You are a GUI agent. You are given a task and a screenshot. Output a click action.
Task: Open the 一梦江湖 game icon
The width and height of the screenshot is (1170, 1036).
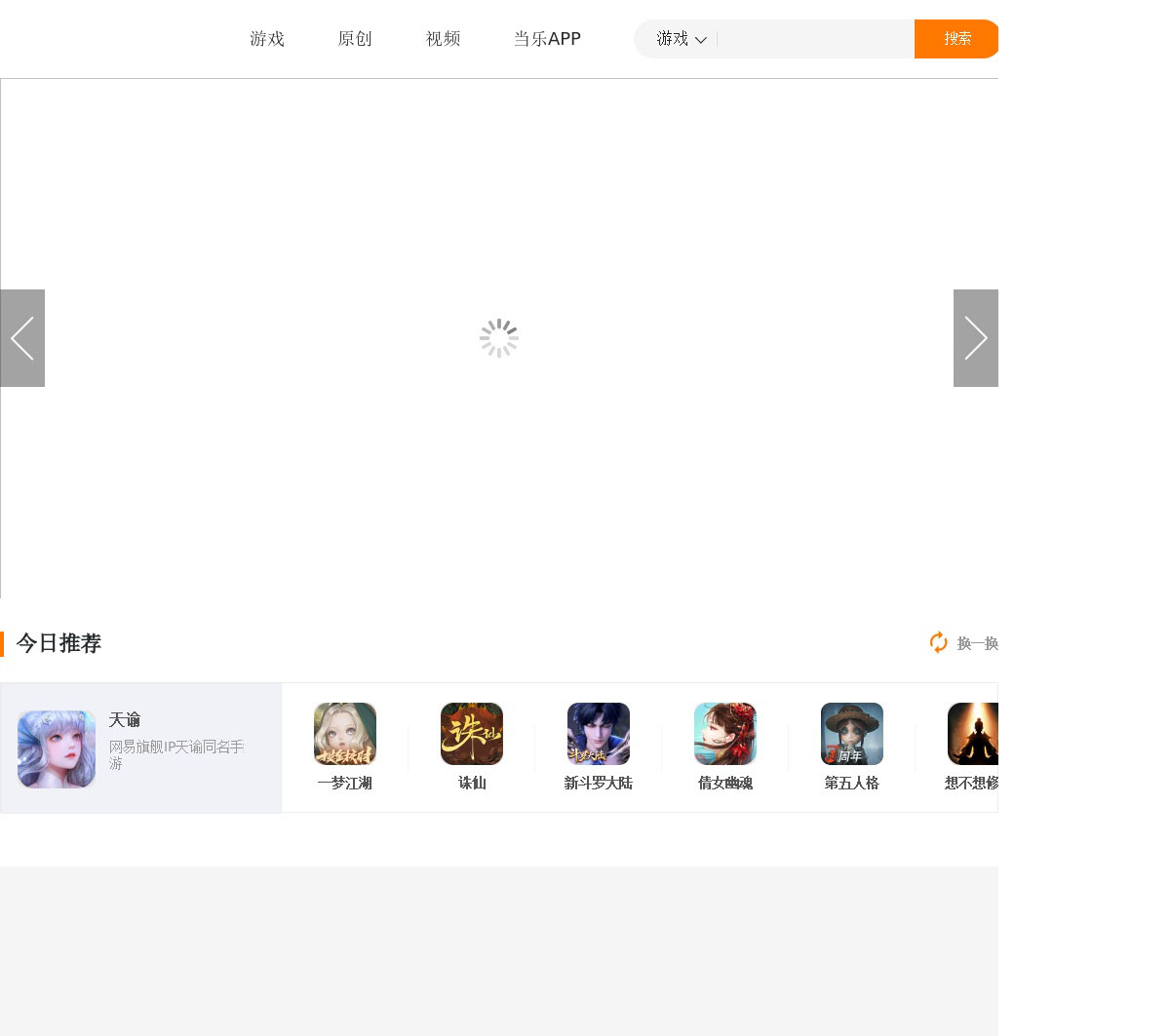(345, 734)
